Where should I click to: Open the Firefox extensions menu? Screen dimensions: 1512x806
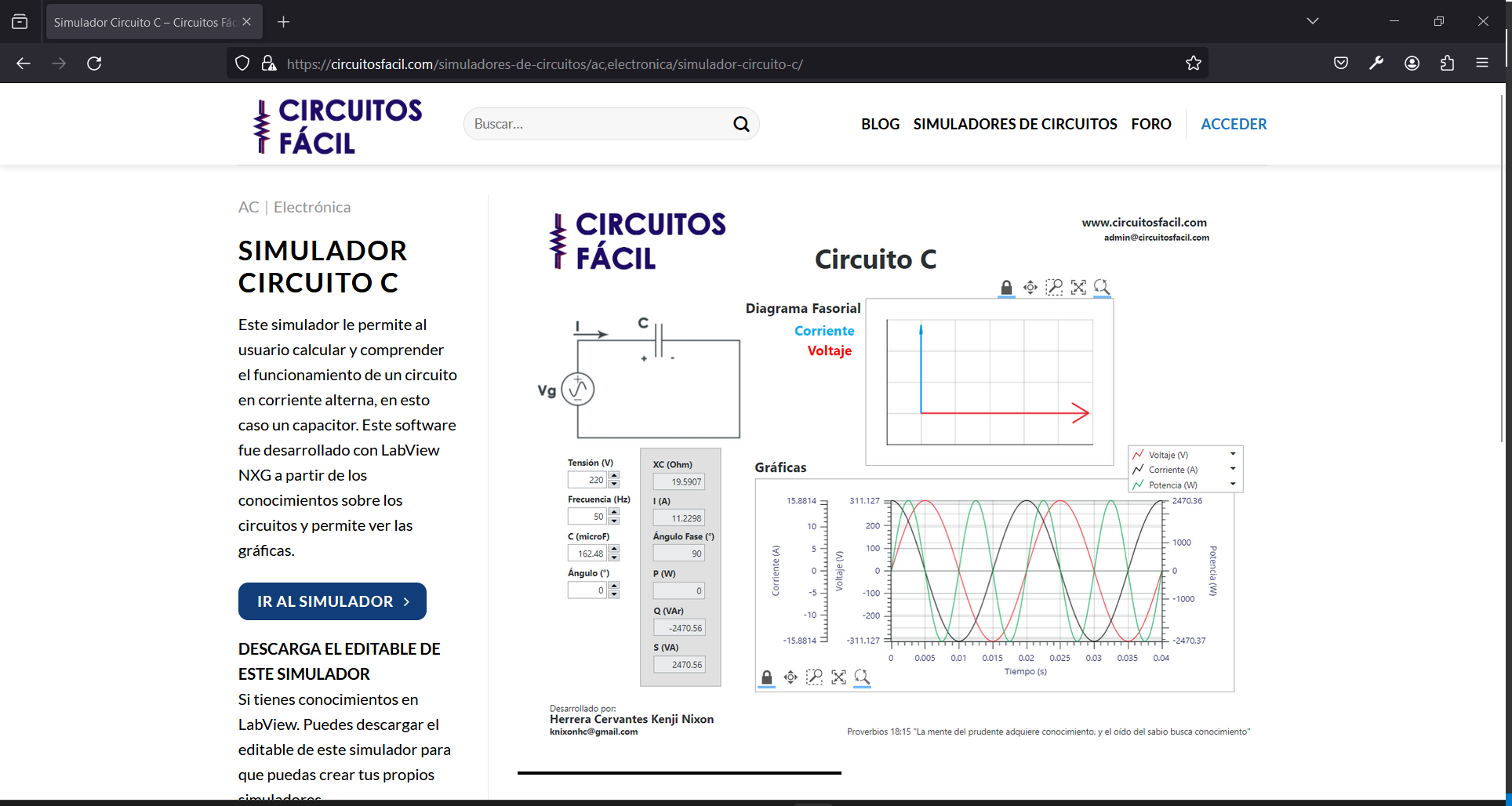[1447, 64]
